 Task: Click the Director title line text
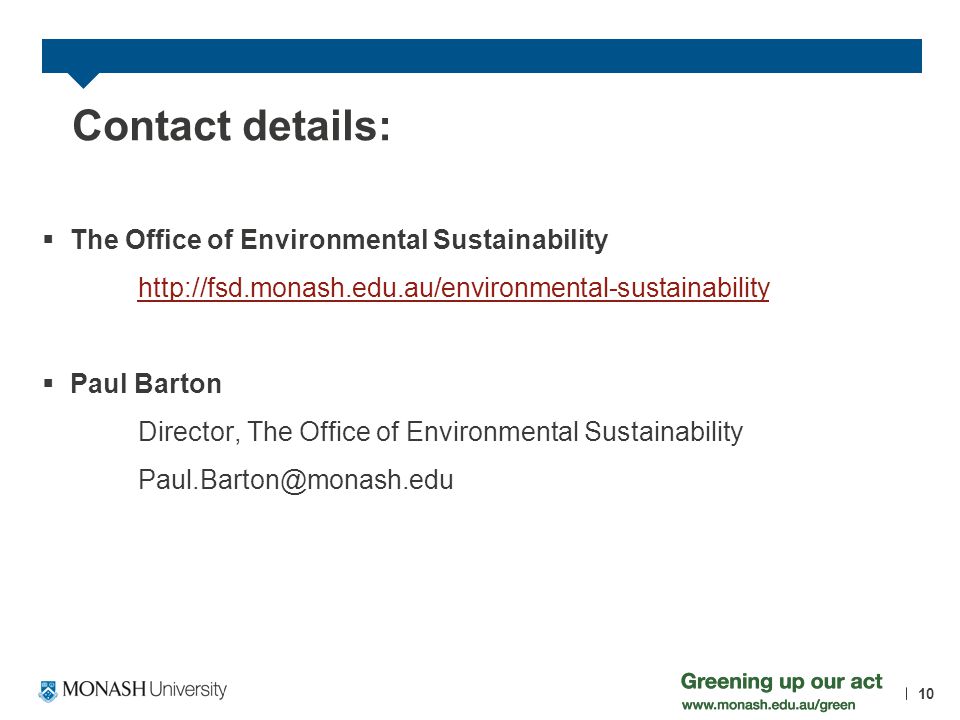441,432
